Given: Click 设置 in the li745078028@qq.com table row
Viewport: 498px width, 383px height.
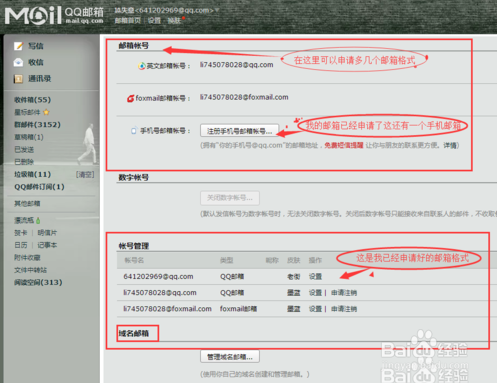Looking at the screenshot, I should tap(315, 293).
